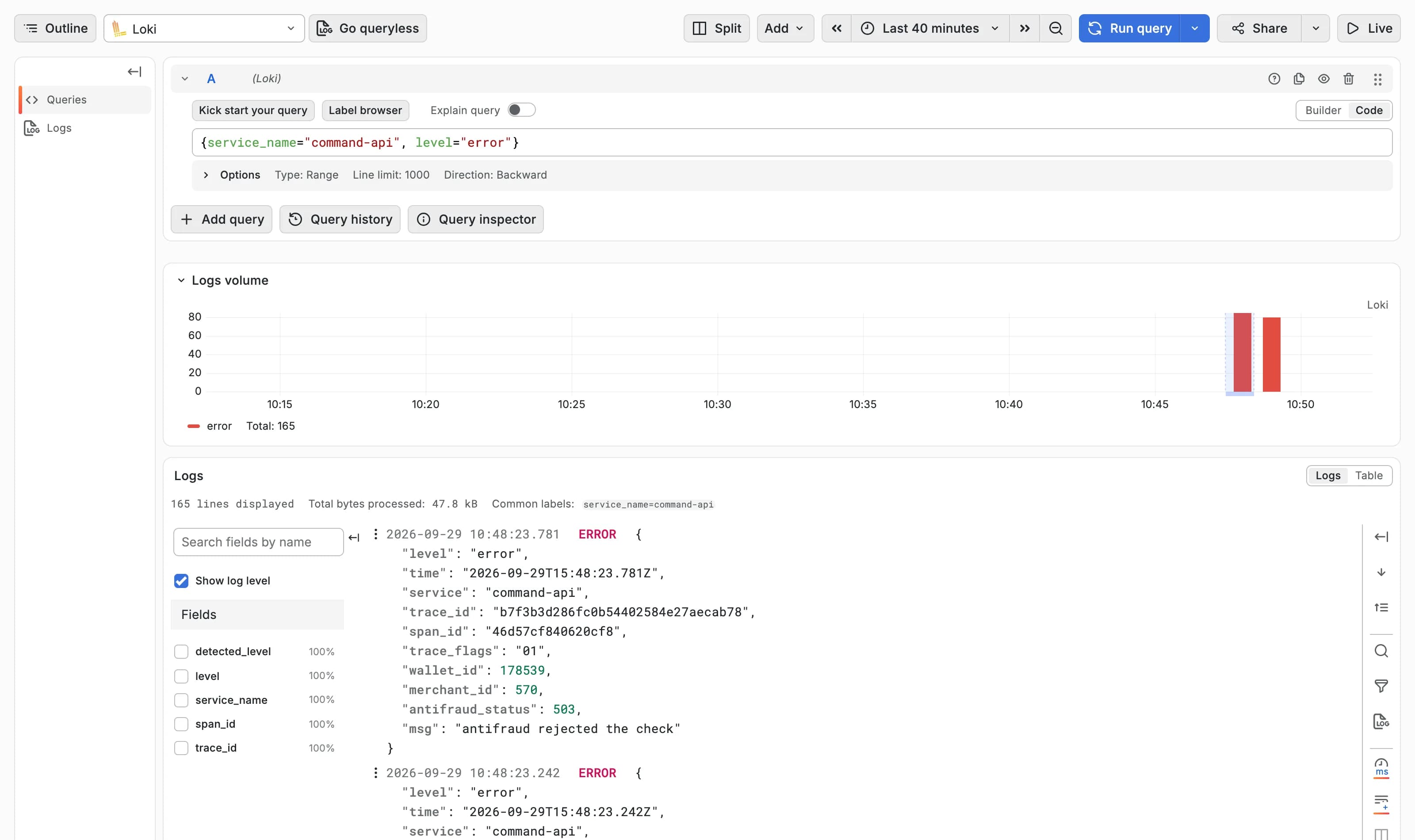1415x840 pixels.
Task: Toggle millisecond timestamps icon
Action: click(x=1381, y=767)
